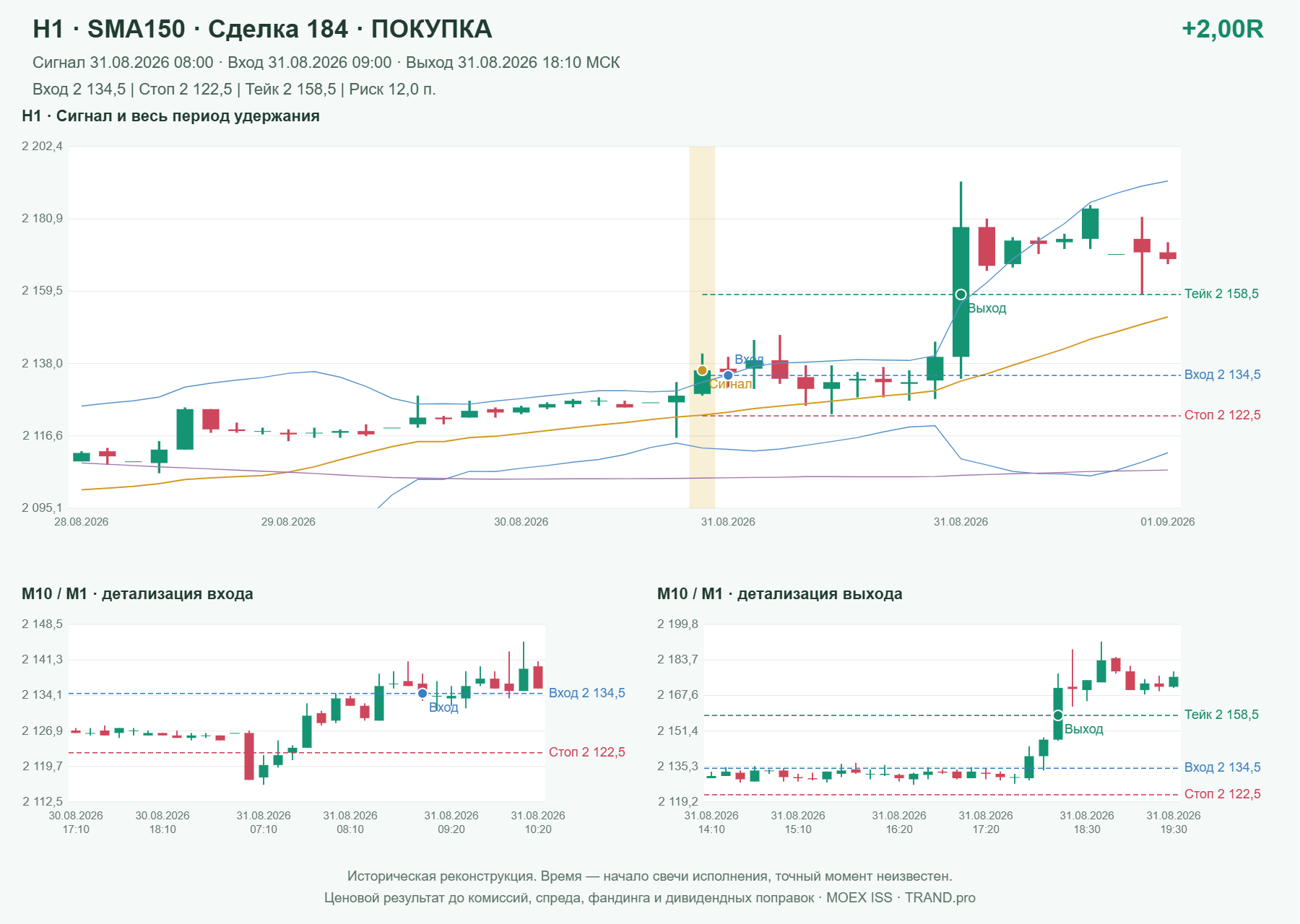Click the highlighted signal candle band
The width and height of the screenshot is (1300, 924).
pos(702,327)
